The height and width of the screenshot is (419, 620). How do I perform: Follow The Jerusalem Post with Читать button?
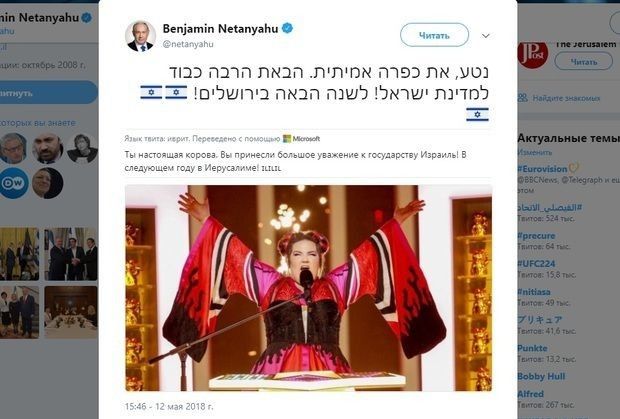584,62
